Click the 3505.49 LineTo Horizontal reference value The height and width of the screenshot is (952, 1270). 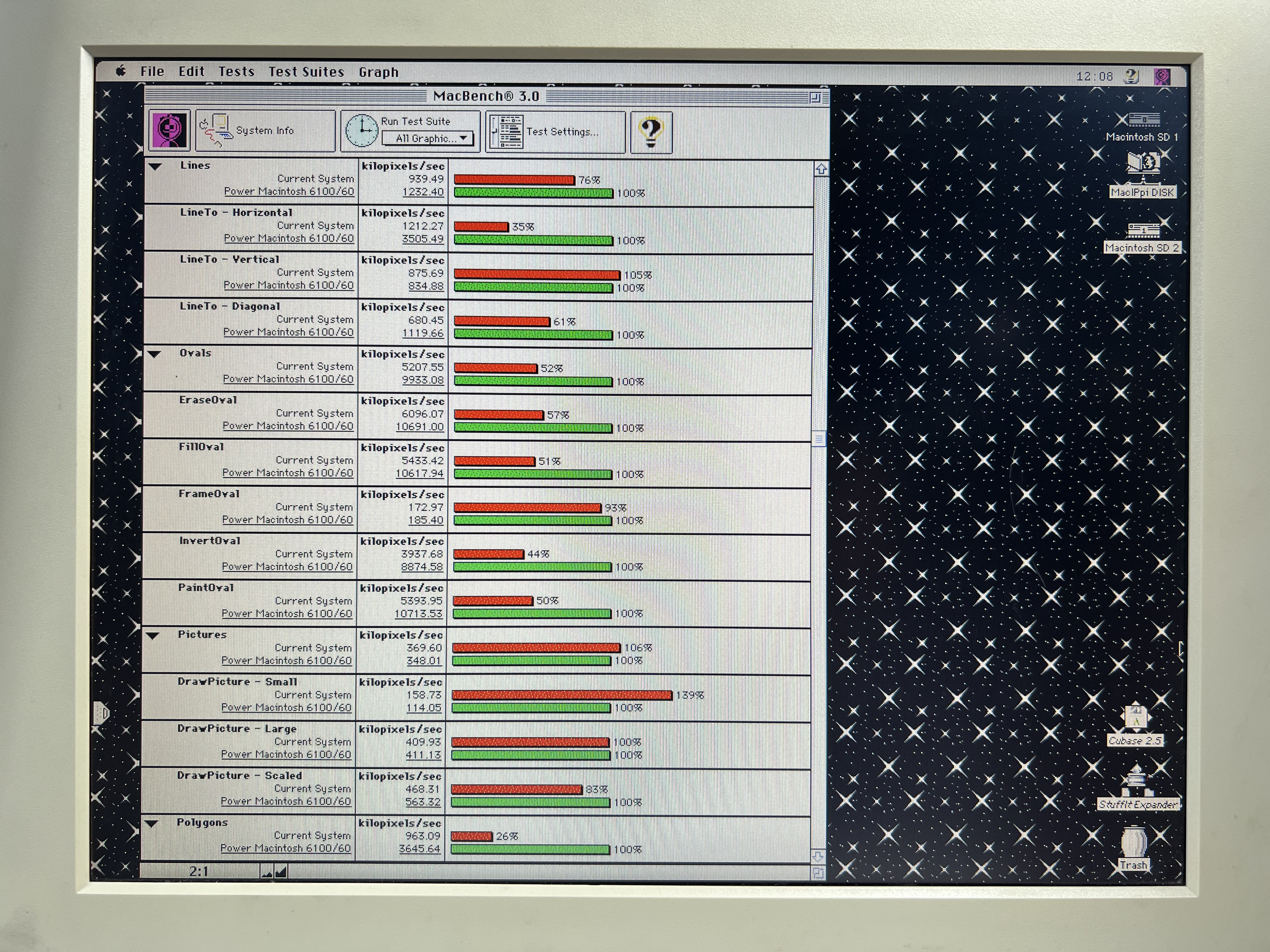[x=423, y=239]
